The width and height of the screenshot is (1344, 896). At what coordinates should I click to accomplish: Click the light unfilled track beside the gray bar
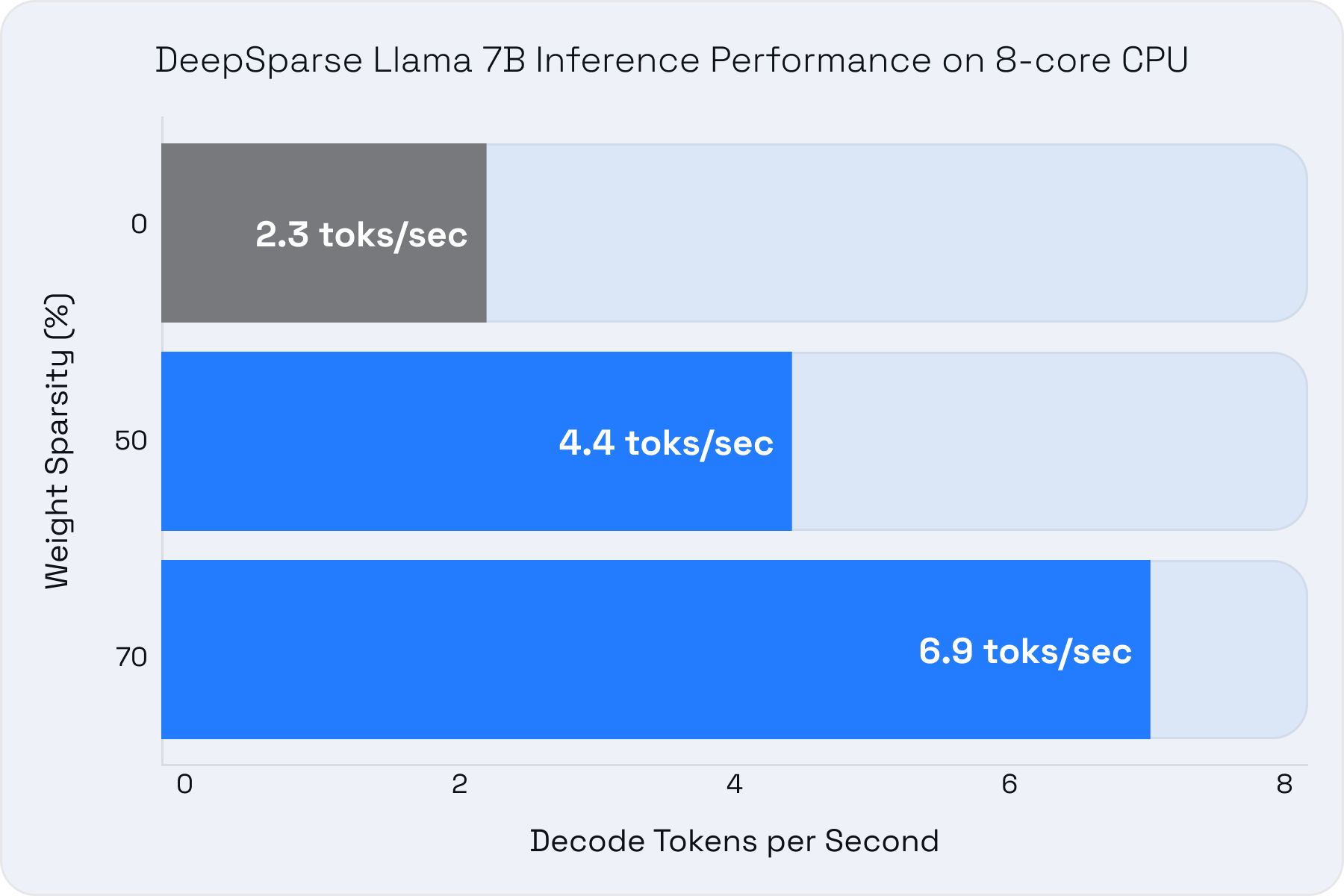point(896,233)
